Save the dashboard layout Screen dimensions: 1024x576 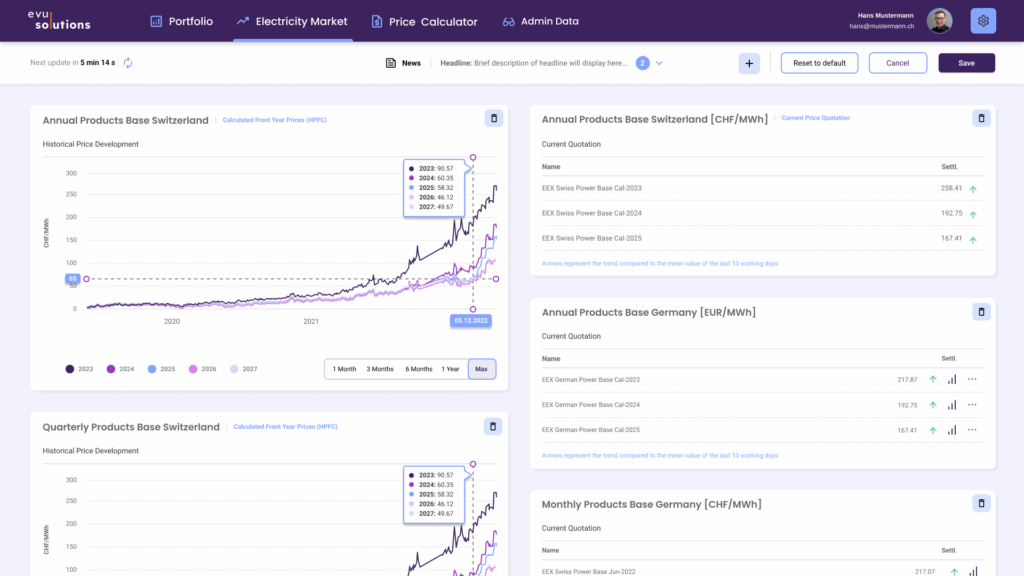point(967,63)
